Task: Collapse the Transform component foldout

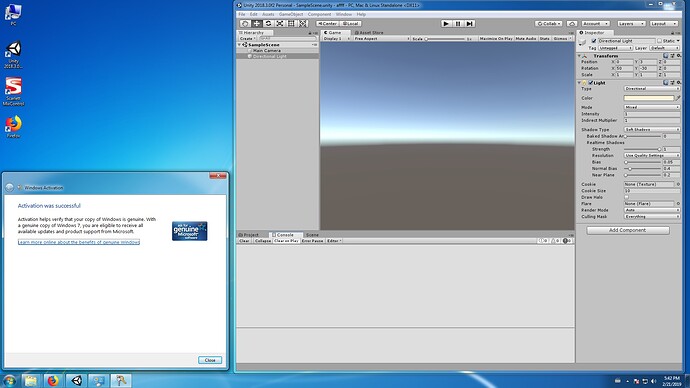Action: tap(579, 56)
